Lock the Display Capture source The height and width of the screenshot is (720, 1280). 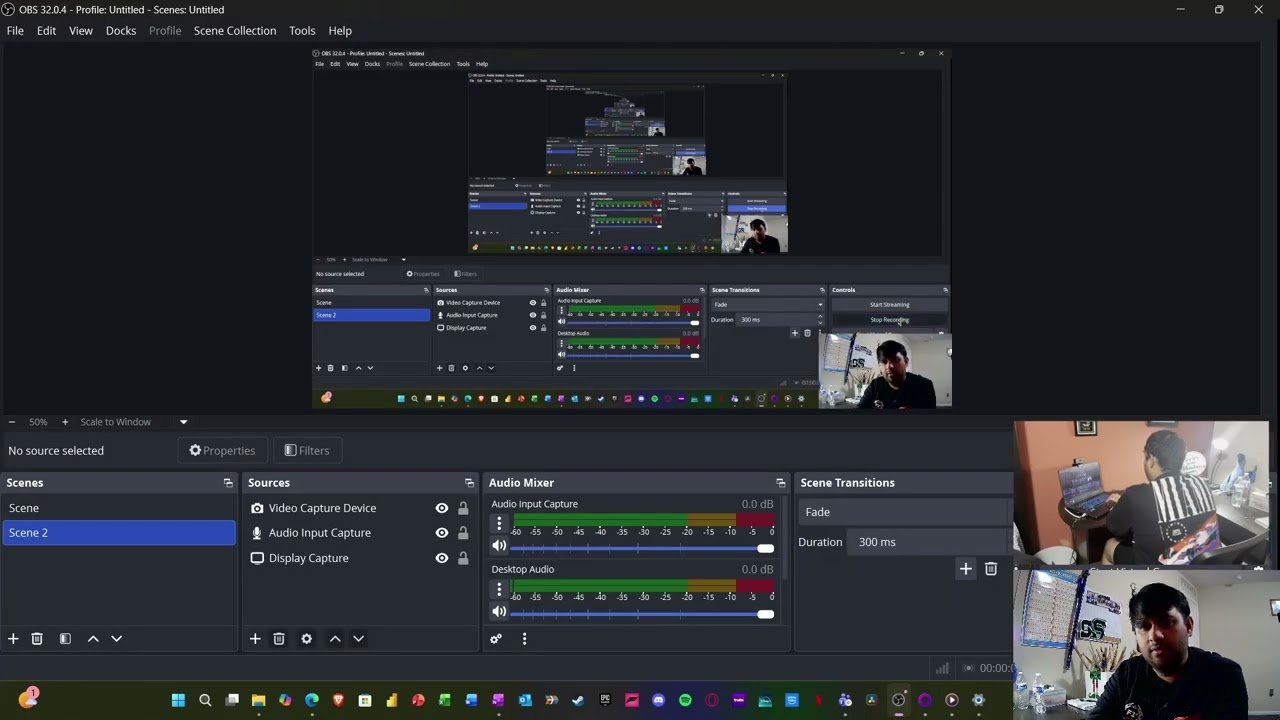point(463,558)
